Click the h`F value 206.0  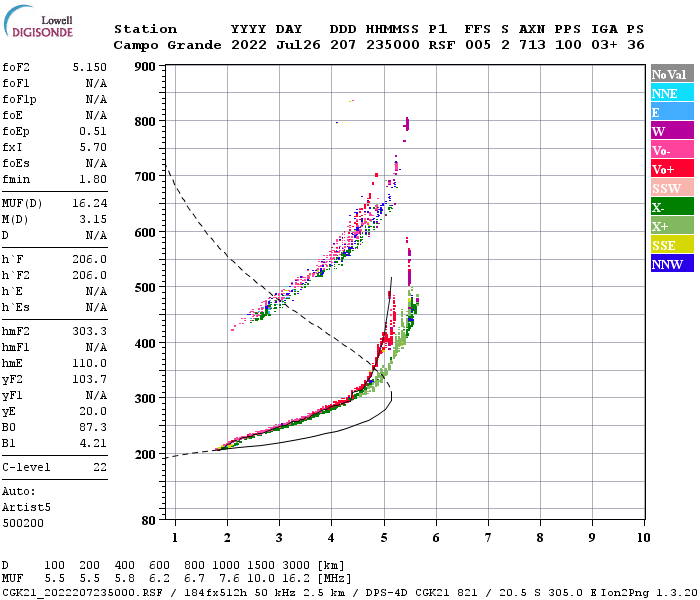(90, 259)
